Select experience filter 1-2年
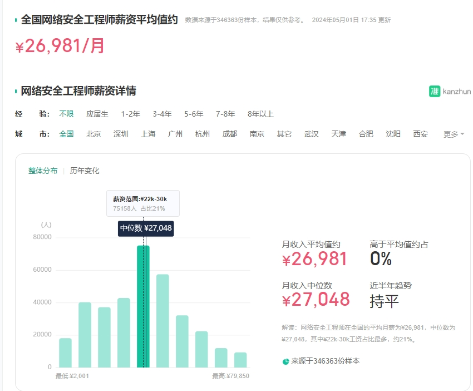 pyautogui.click(x=130, y=114)
